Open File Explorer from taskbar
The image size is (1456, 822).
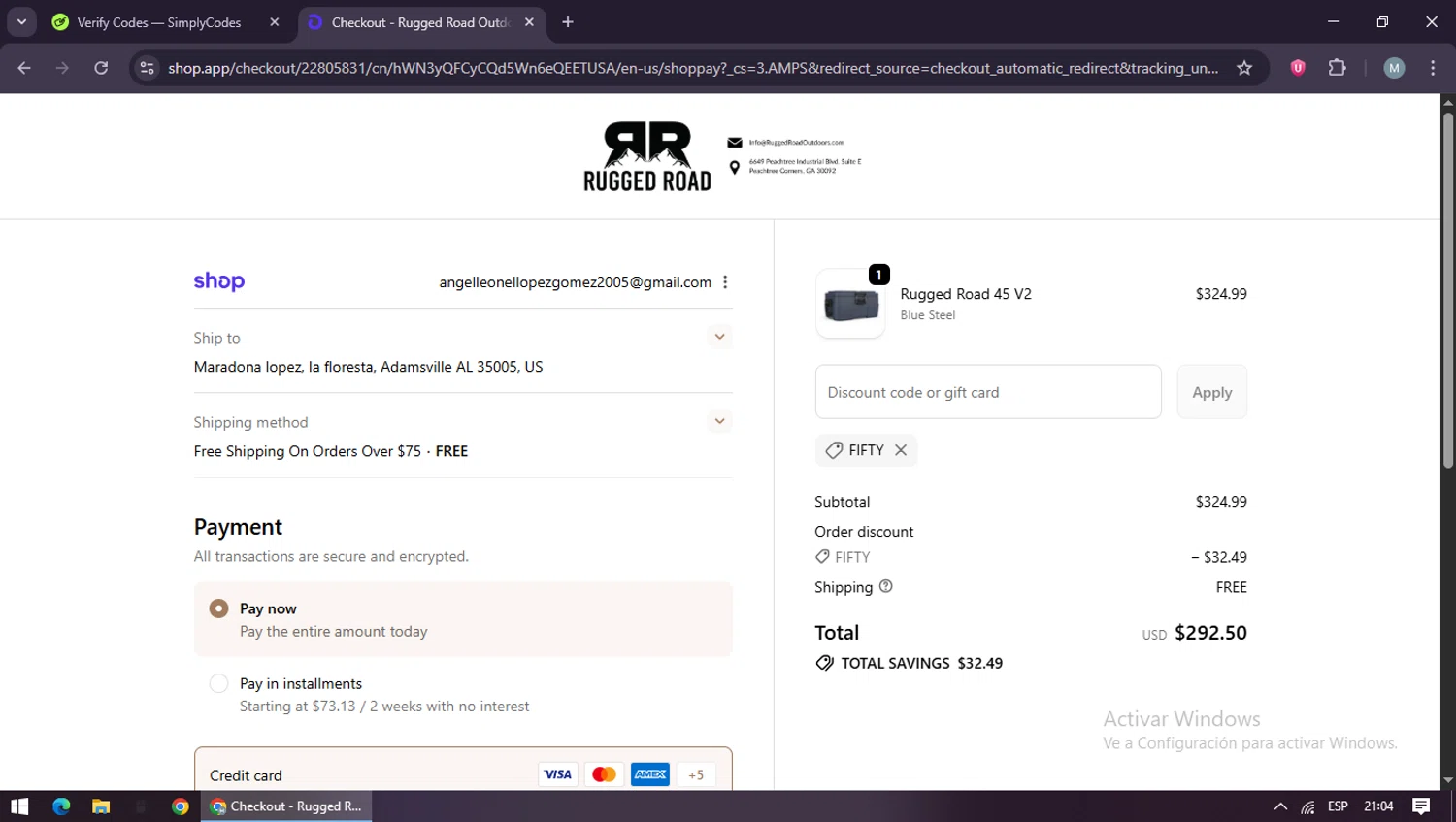pos(101,806)
